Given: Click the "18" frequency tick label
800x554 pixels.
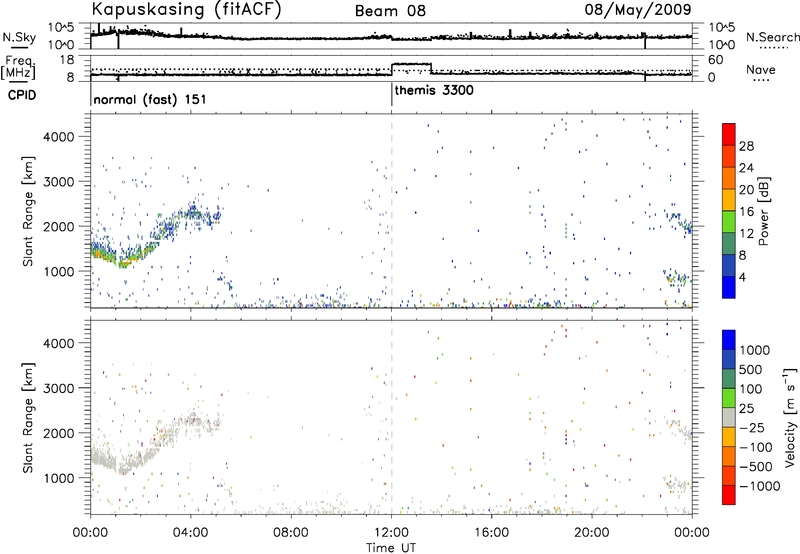Looking at the screenshot, I should click(67, 60).
